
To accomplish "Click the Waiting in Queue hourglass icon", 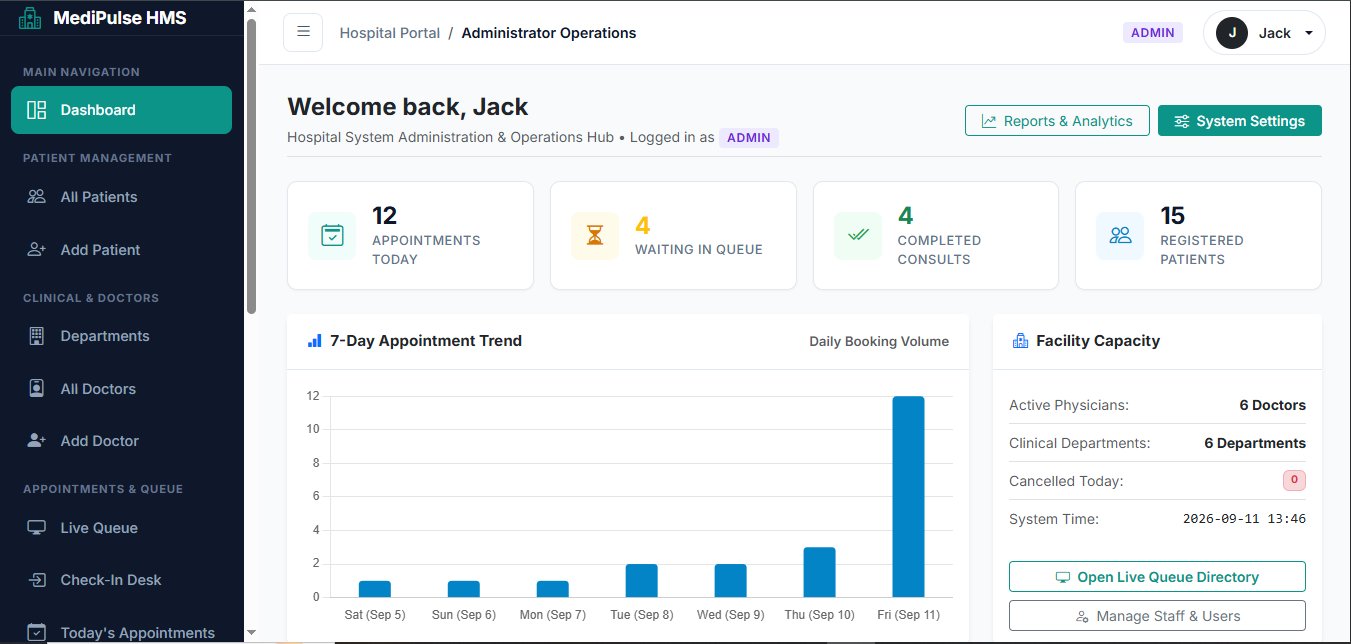I will point(595,235).
